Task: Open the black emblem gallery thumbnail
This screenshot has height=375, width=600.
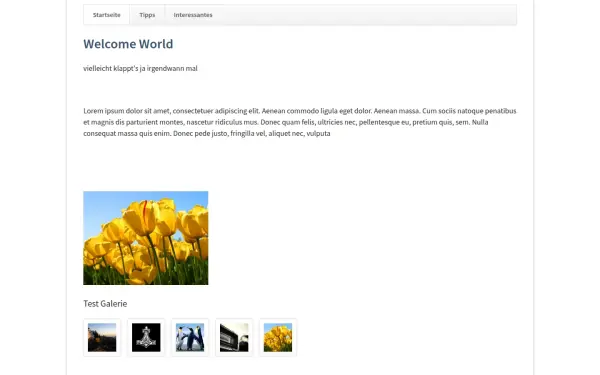Action: (x=146, y=338)
